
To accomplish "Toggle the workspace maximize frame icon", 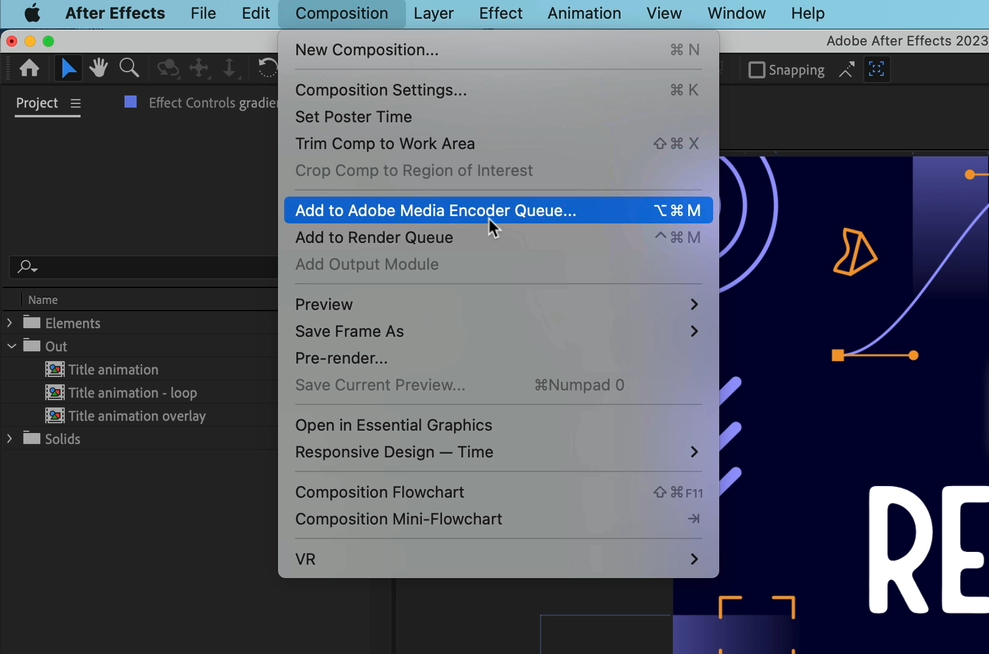I will (877, 69).
